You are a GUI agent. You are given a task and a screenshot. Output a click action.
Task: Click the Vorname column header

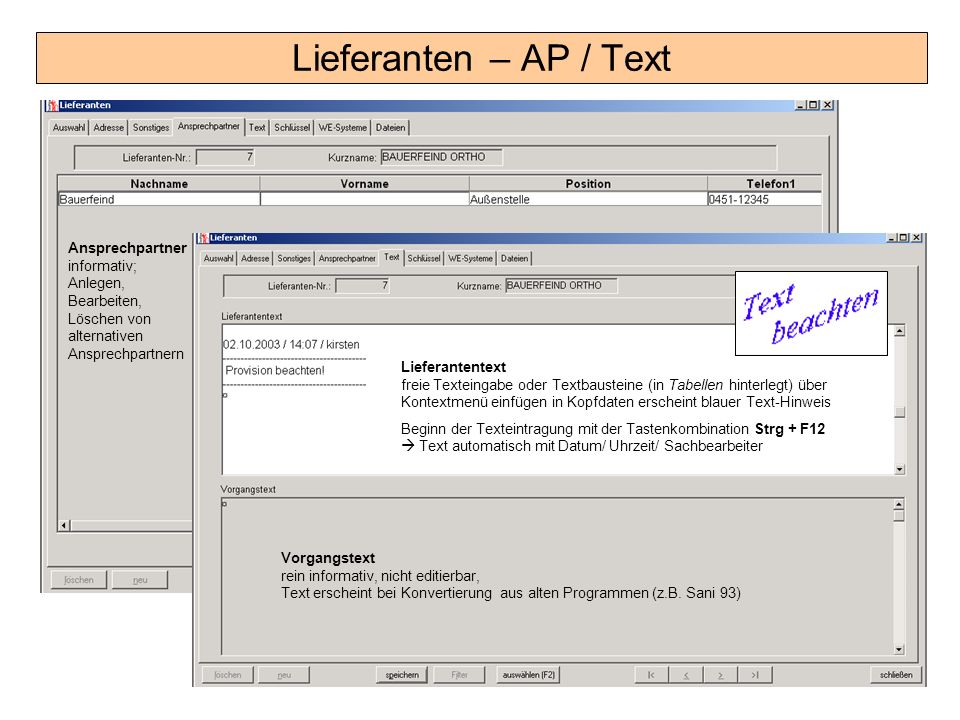[364, 184]
